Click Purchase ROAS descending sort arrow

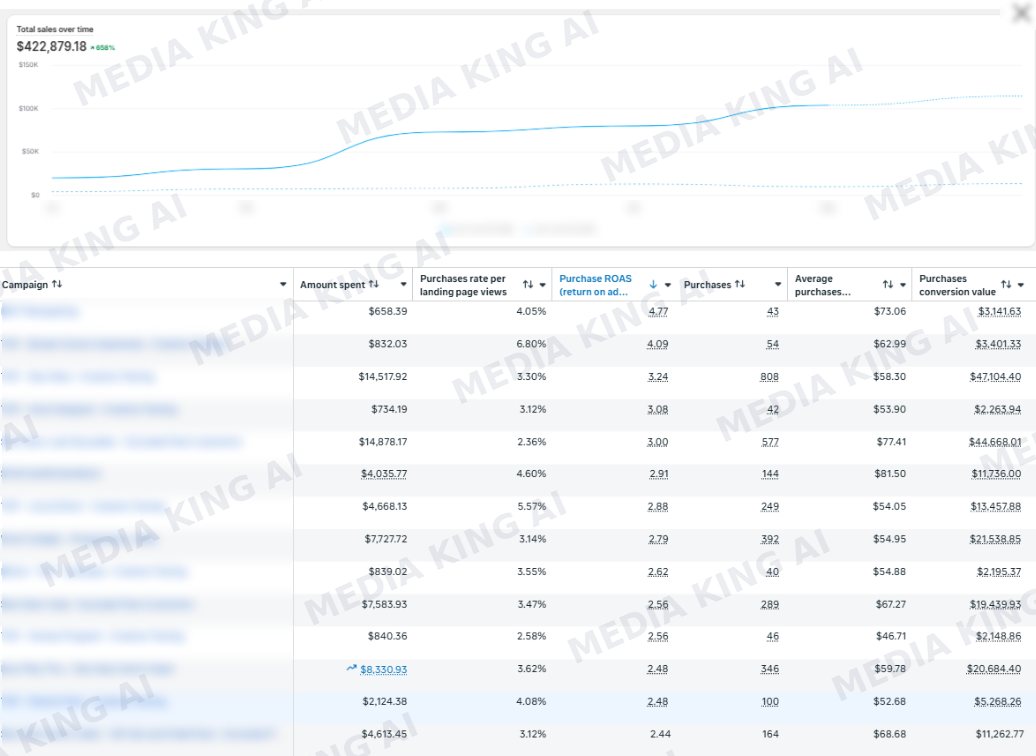pyautogui.click(x=653, y=285)
